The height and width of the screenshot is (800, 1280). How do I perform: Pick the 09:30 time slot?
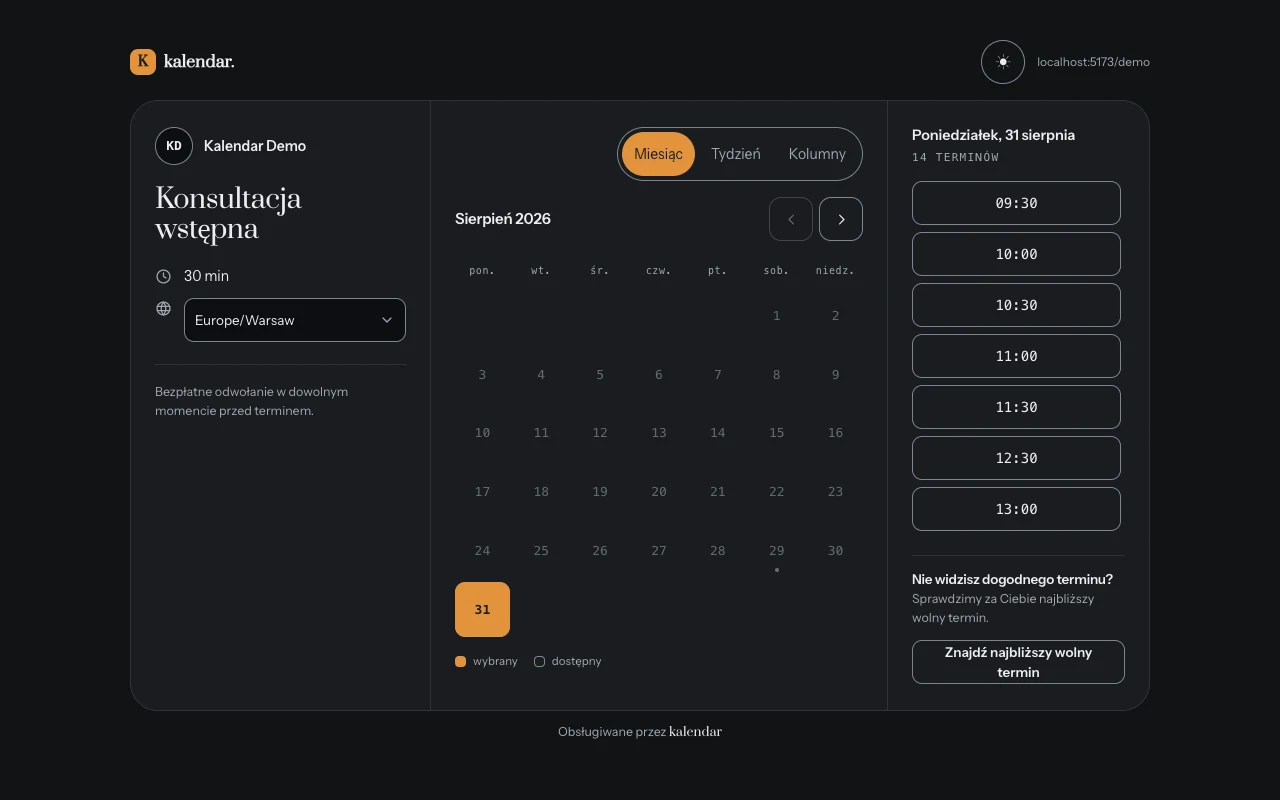click(x=1016, y=203)
